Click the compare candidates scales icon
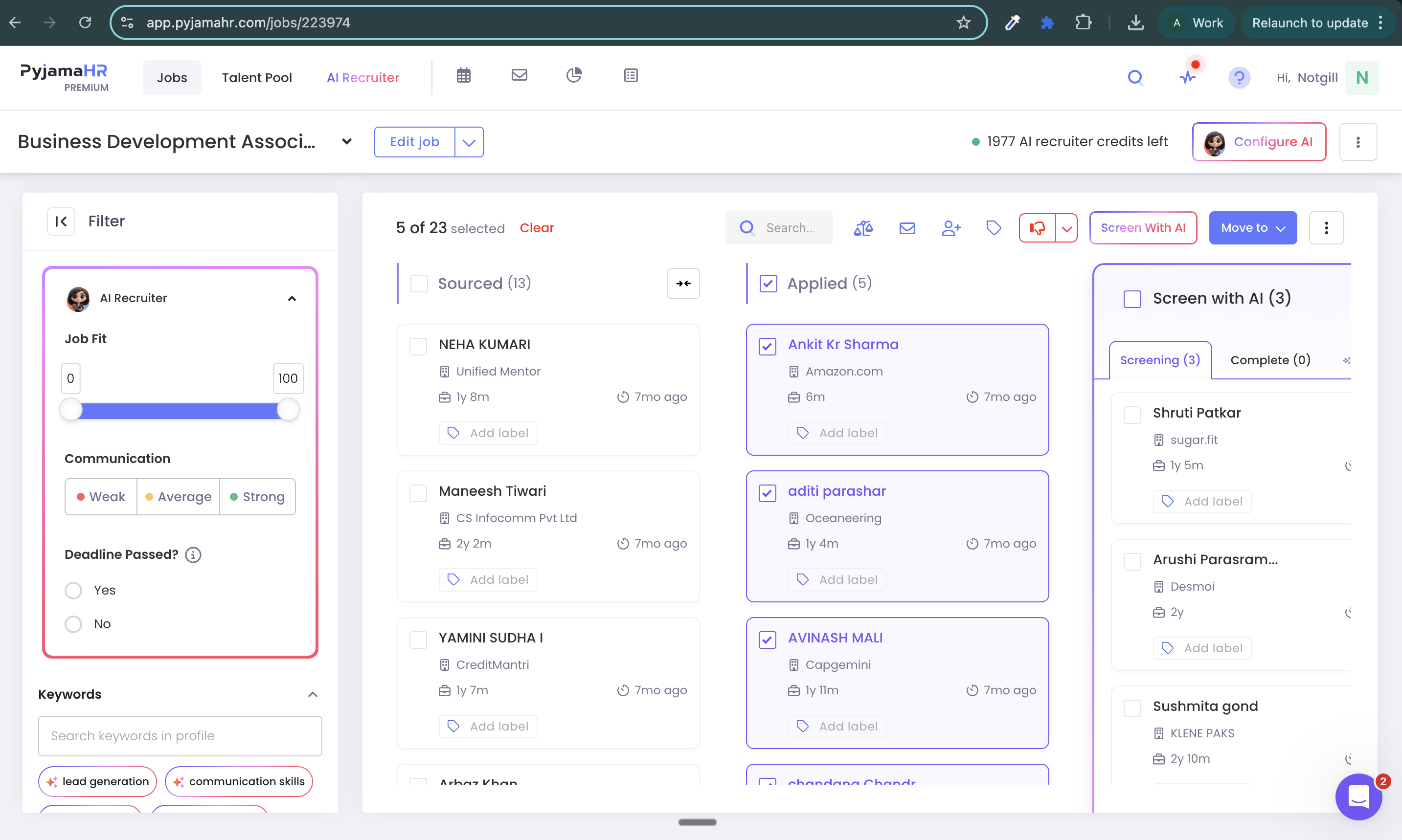Image resolution: width=1402 pixels, height=840 pixels. point(863,228)
